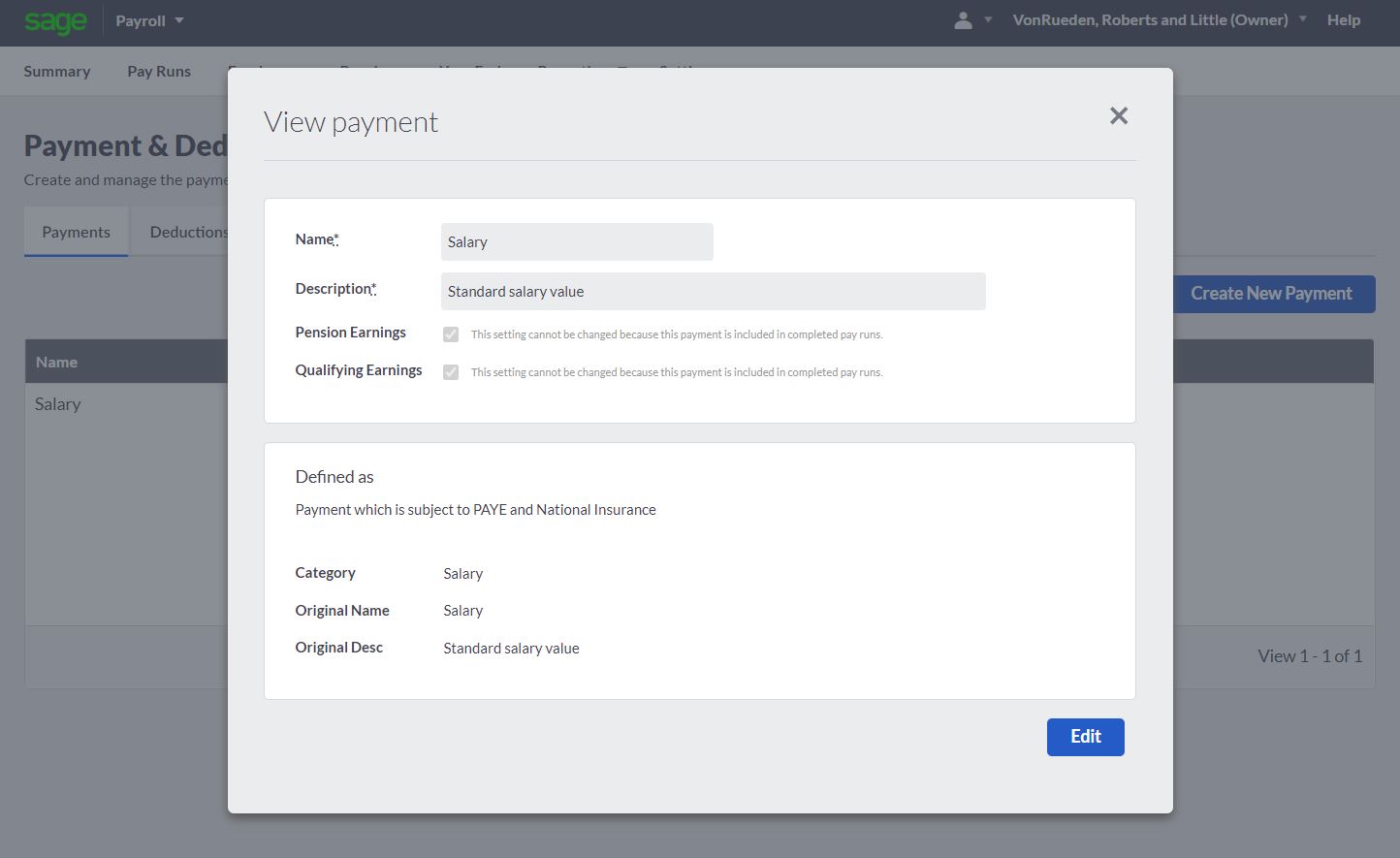This screenshot has height=858, width=1400.
Task: Close the View payment dialog
Action: [1119, 115]
